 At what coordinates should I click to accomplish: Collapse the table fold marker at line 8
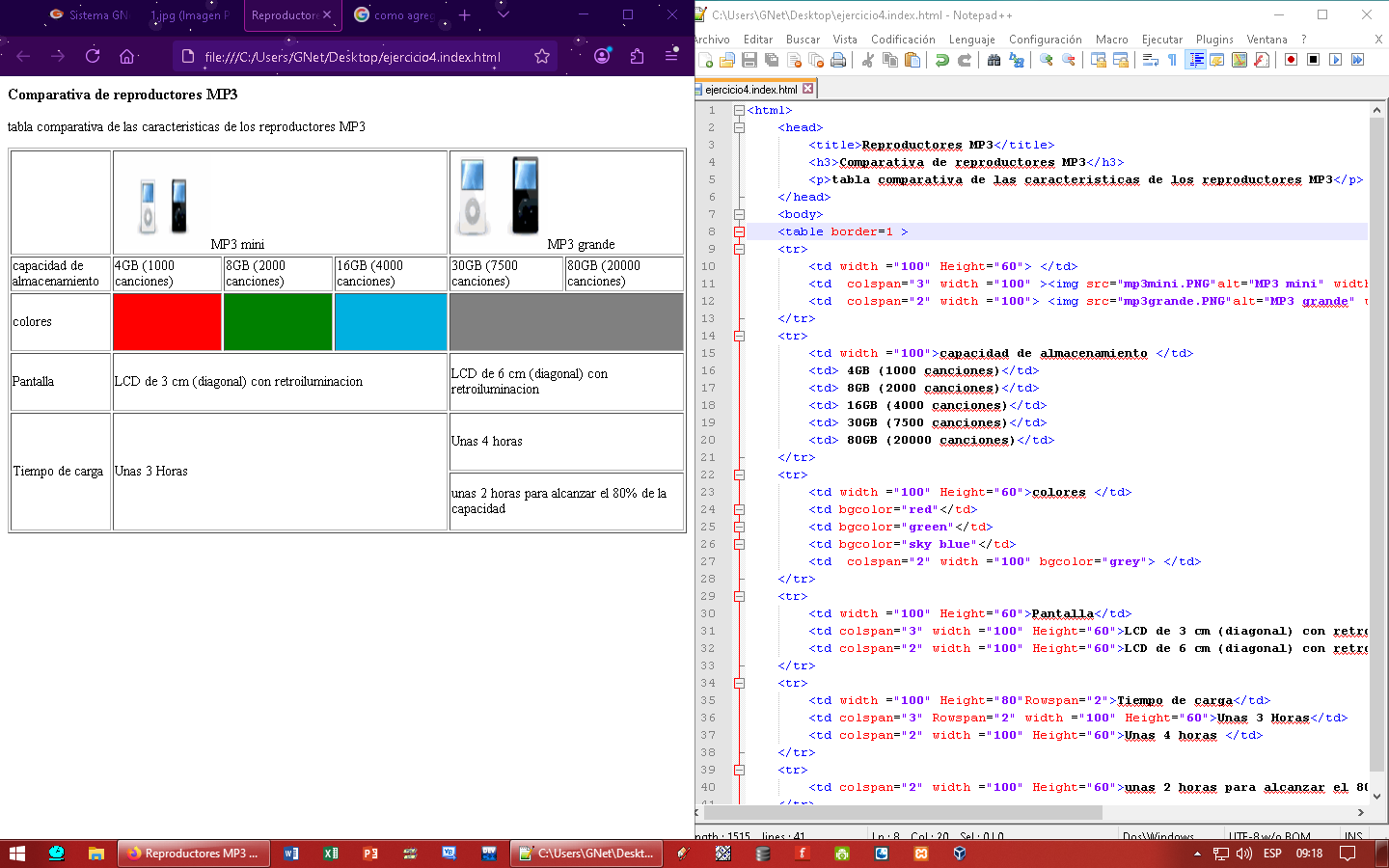tap(739, 231)
